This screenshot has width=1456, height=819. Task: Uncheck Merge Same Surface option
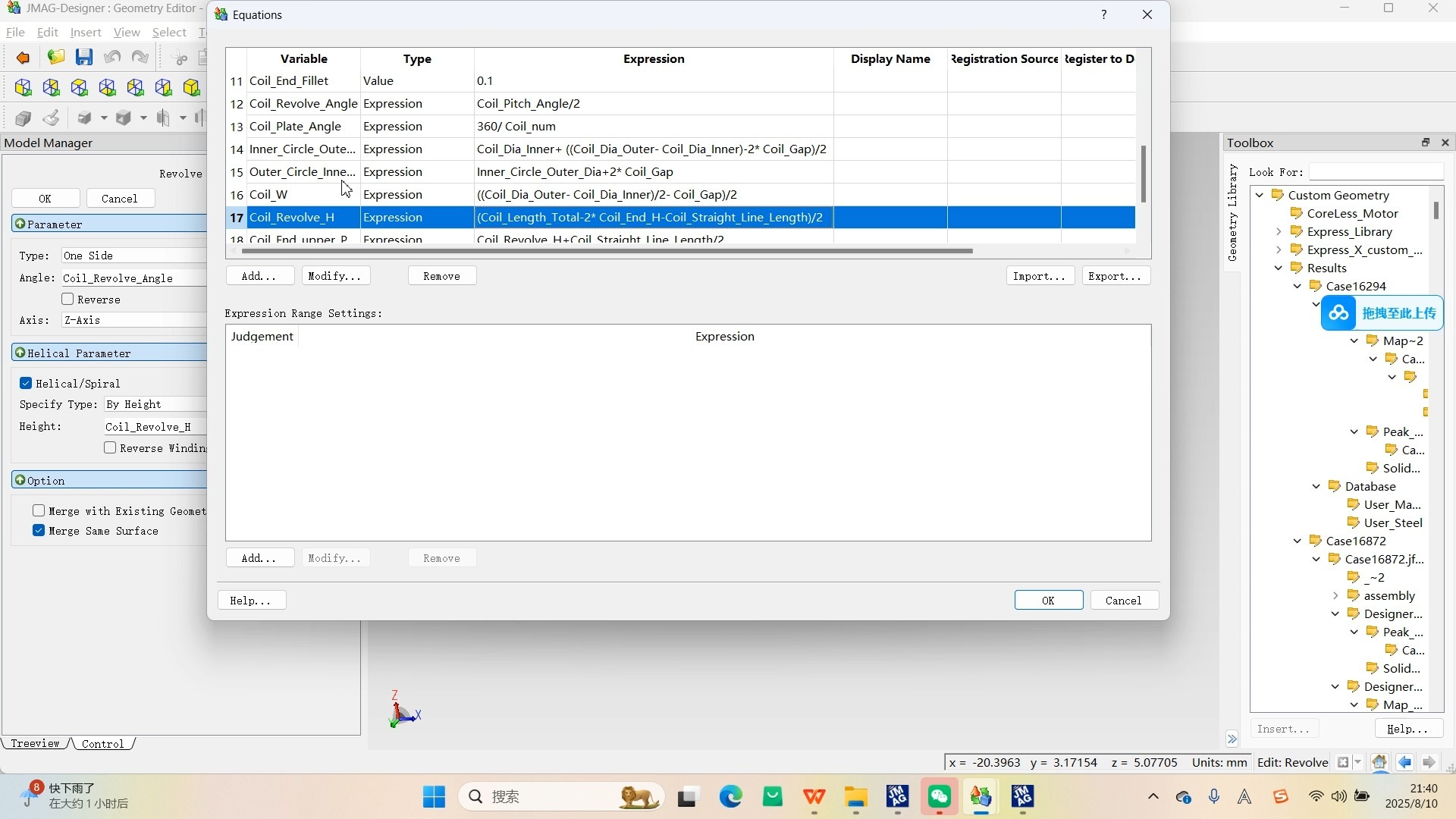pyautogui.click(x=39, y=531)
